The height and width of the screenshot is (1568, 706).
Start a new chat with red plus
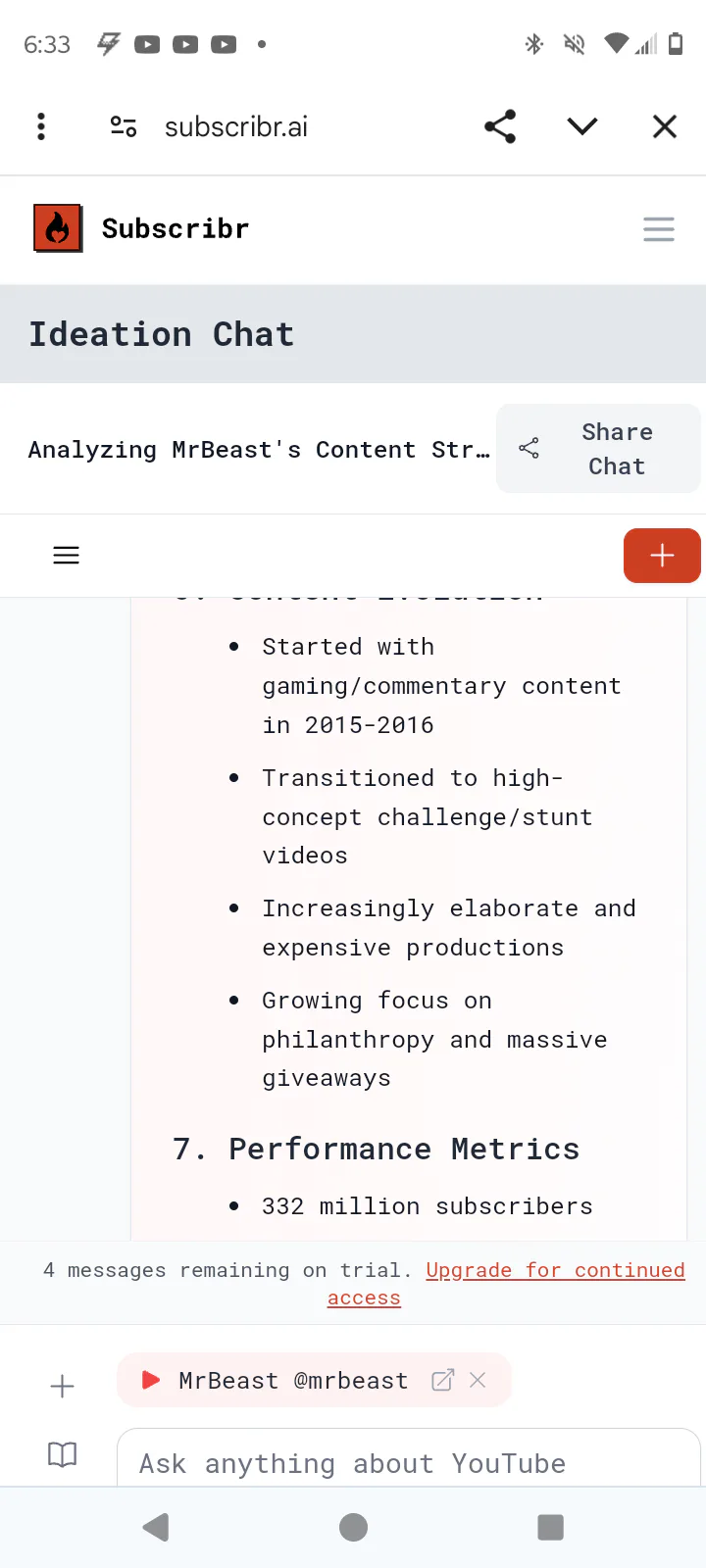click(662, 556)
